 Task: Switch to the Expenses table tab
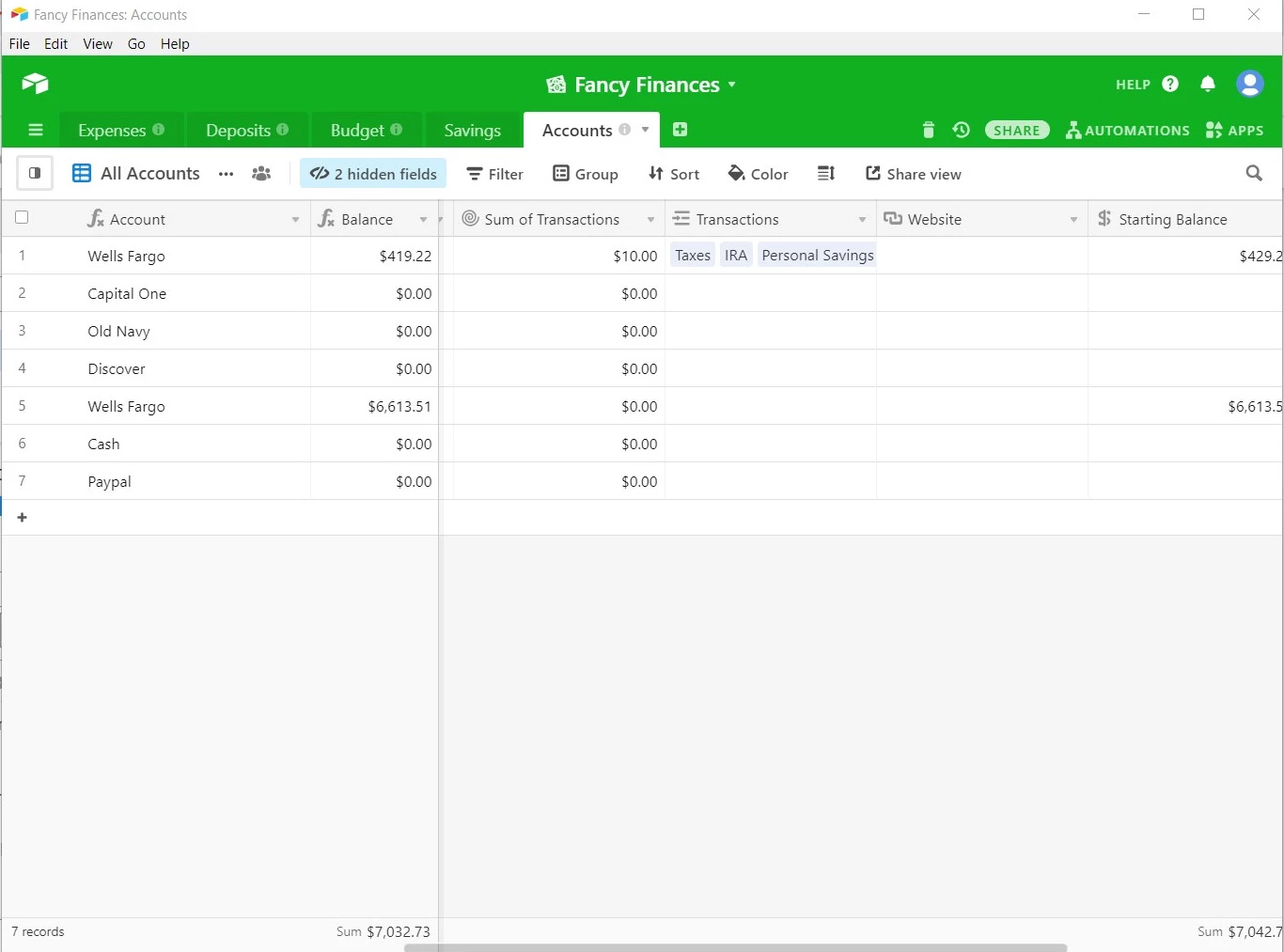121,130
